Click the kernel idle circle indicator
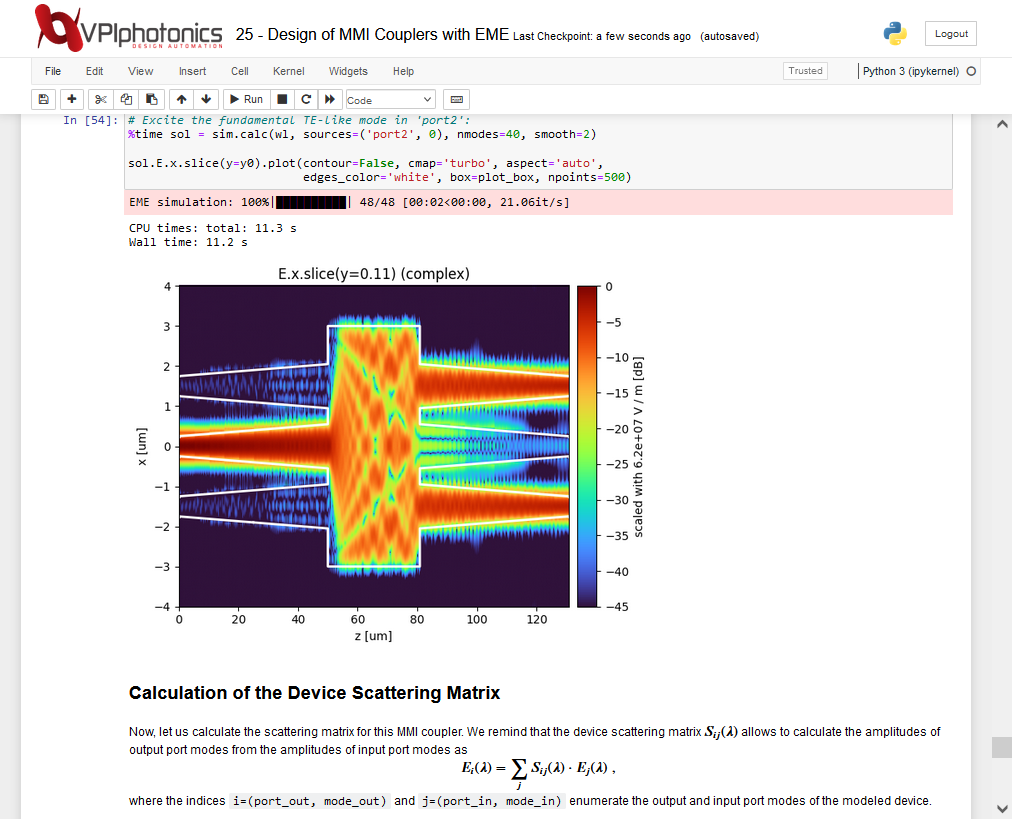This screenshot has height=819, width=1012. pos(971,71)
